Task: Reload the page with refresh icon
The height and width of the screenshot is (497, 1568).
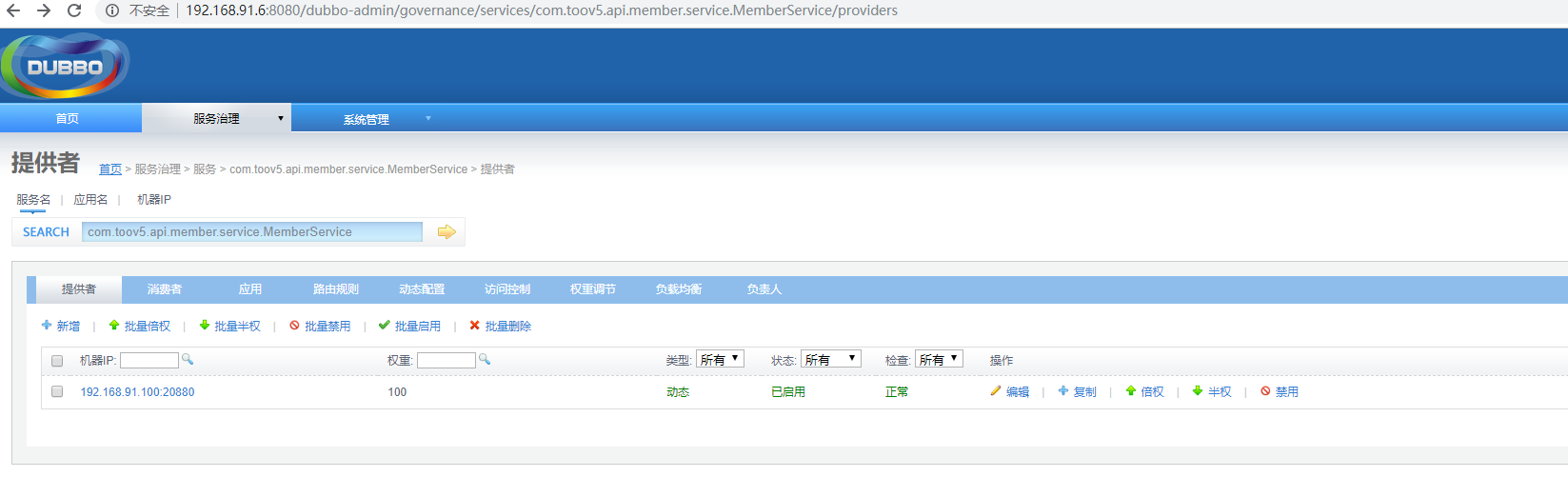Action: pyautogui.click(x=74, y=10)
